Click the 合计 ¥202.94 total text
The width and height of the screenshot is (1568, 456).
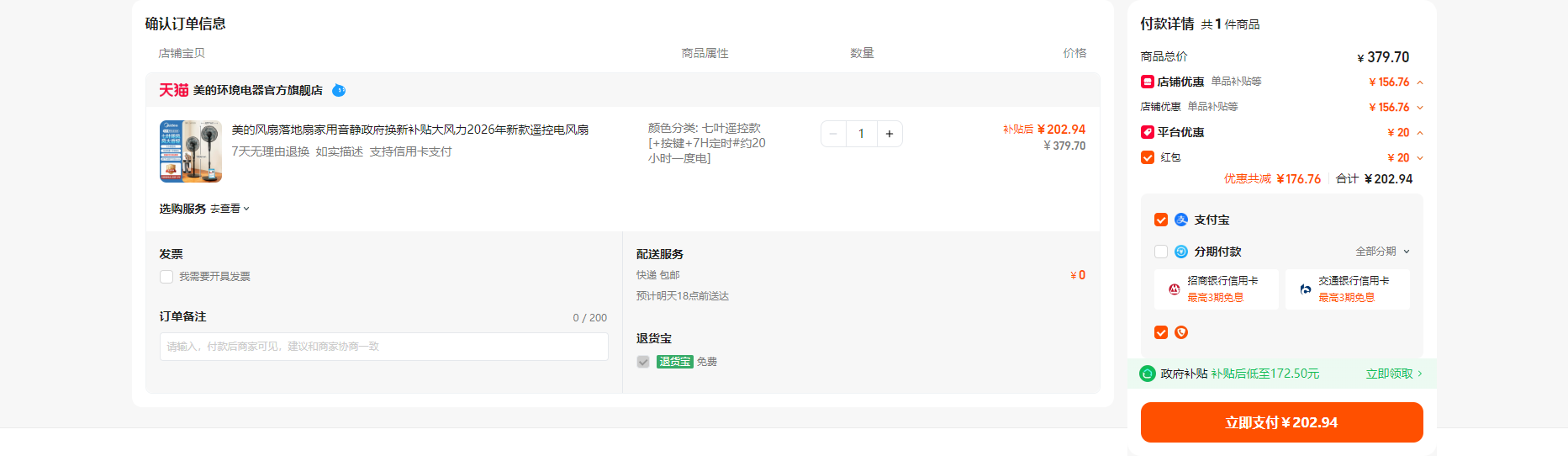click(x=1375, y=179)
